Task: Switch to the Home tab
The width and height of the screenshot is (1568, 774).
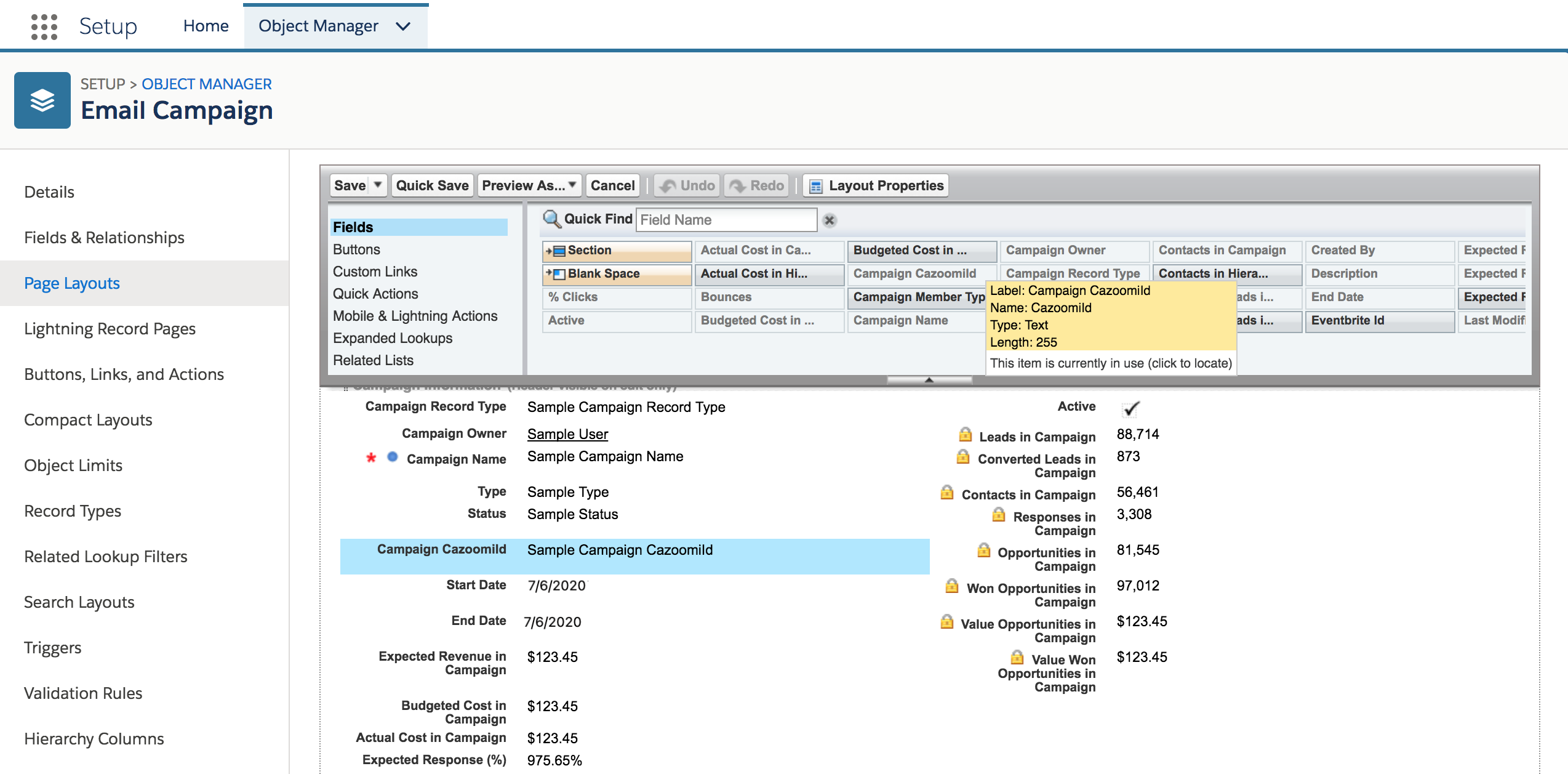Action: (206, 26)
